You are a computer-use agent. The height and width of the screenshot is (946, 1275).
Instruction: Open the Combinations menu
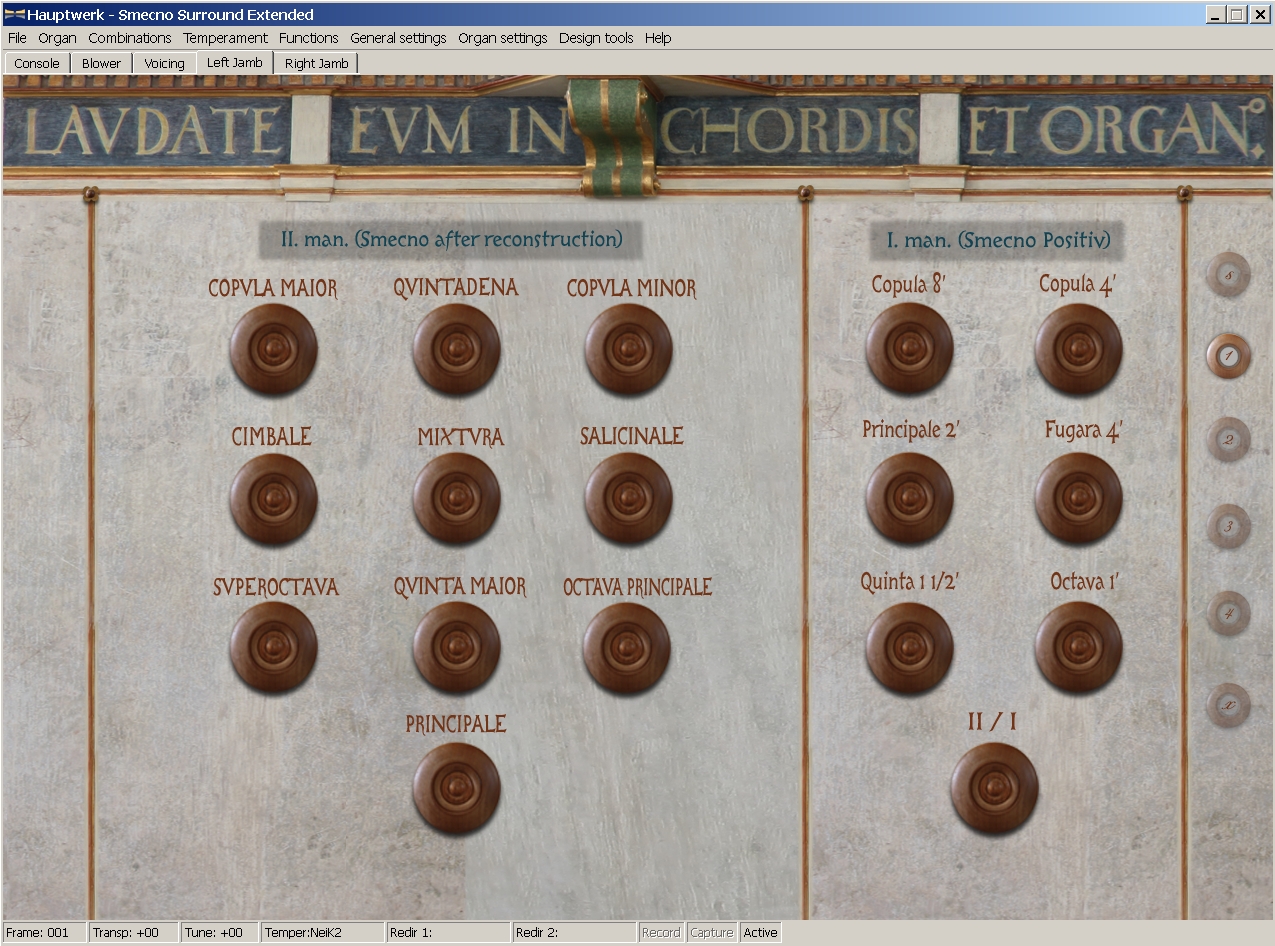[x=130, y=38]
